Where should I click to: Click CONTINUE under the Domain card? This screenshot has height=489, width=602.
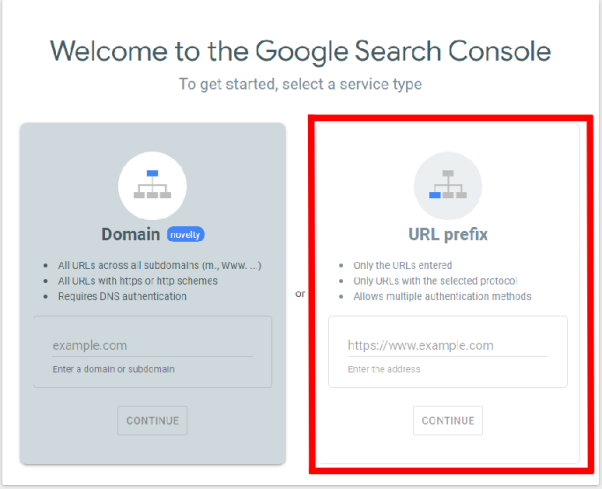point(152,421)
